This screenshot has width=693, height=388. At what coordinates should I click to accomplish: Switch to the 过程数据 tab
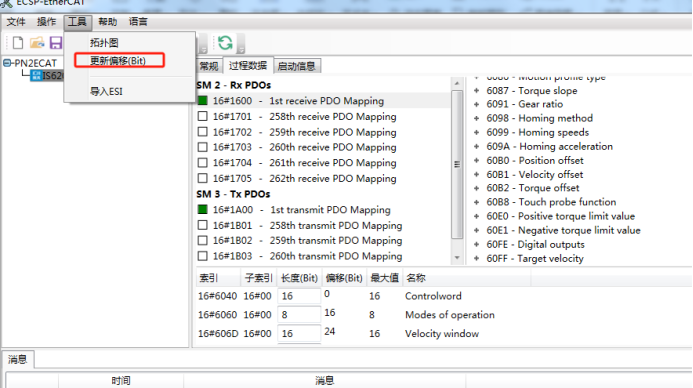point(248,65)
